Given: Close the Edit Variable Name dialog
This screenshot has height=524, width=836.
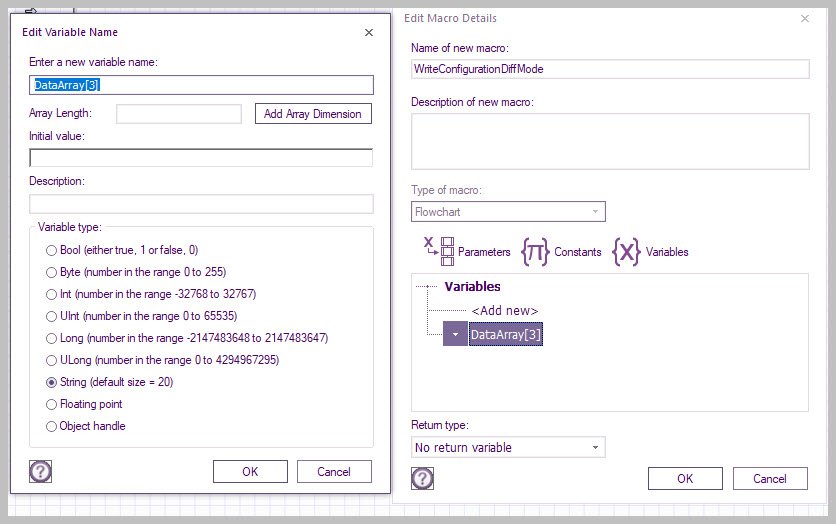Looking at the screenshot, I should tap(369, 32).
